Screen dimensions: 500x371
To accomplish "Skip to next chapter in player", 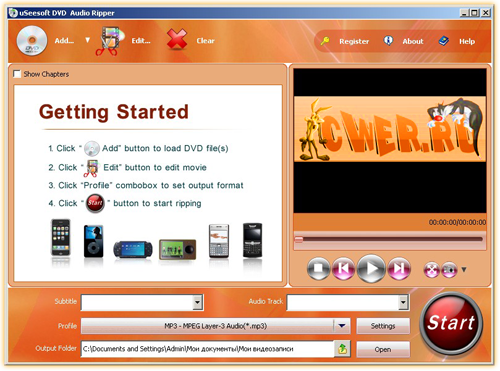I will coord(399,268).
